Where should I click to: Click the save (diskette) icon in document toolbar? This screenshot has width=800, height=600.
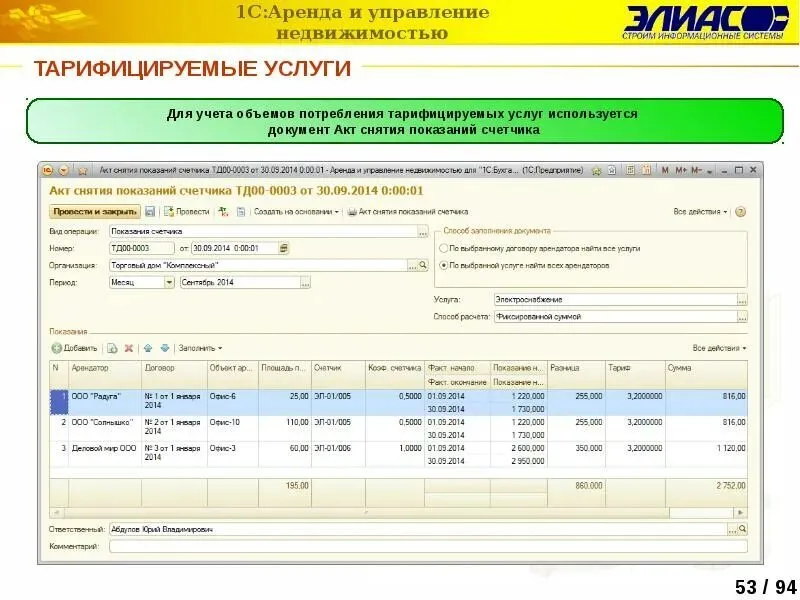pyautogui.click(x=150, y=211)
